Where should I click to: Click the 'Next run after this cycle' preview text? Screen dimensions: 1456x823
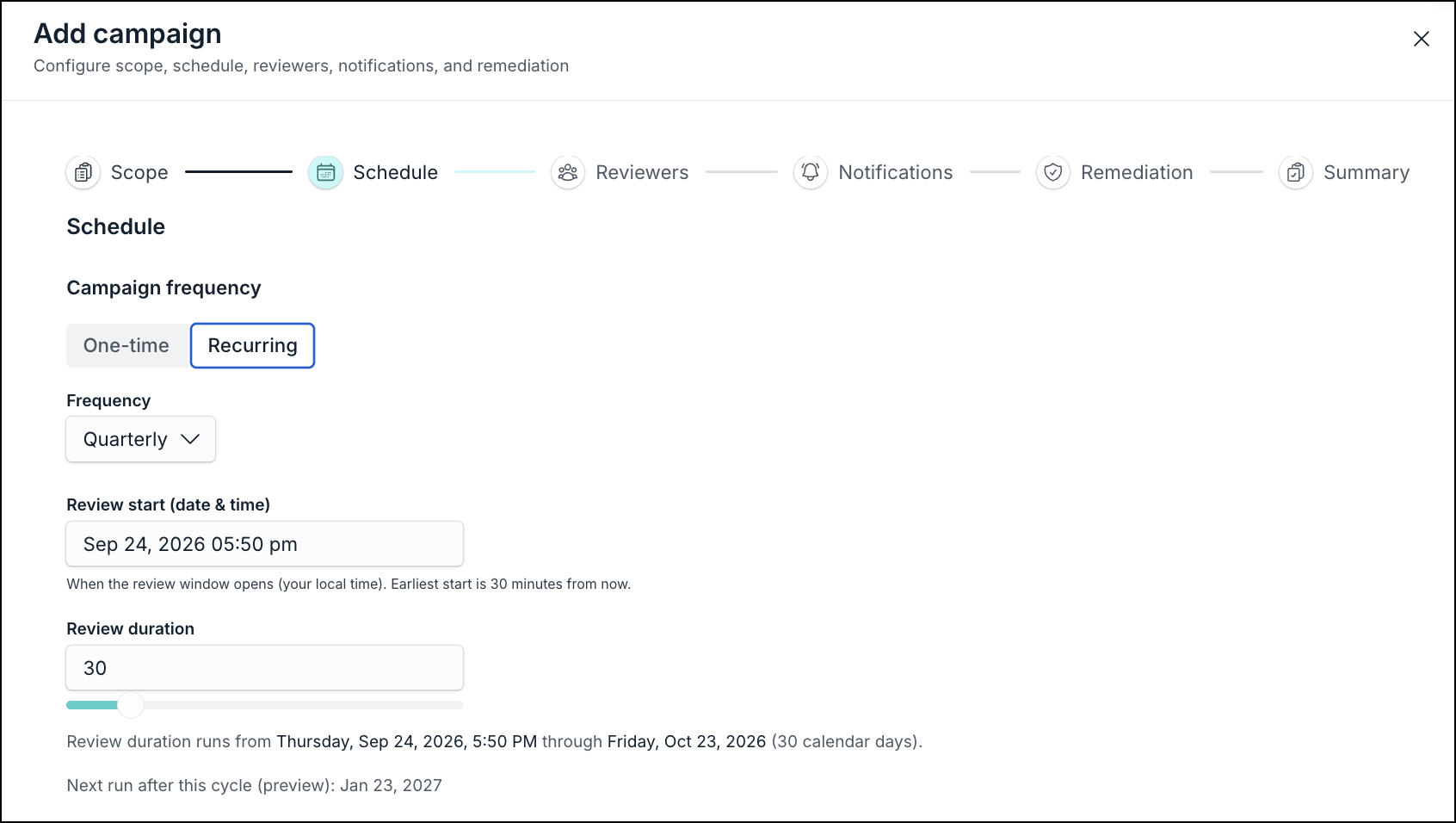point(255,785)
